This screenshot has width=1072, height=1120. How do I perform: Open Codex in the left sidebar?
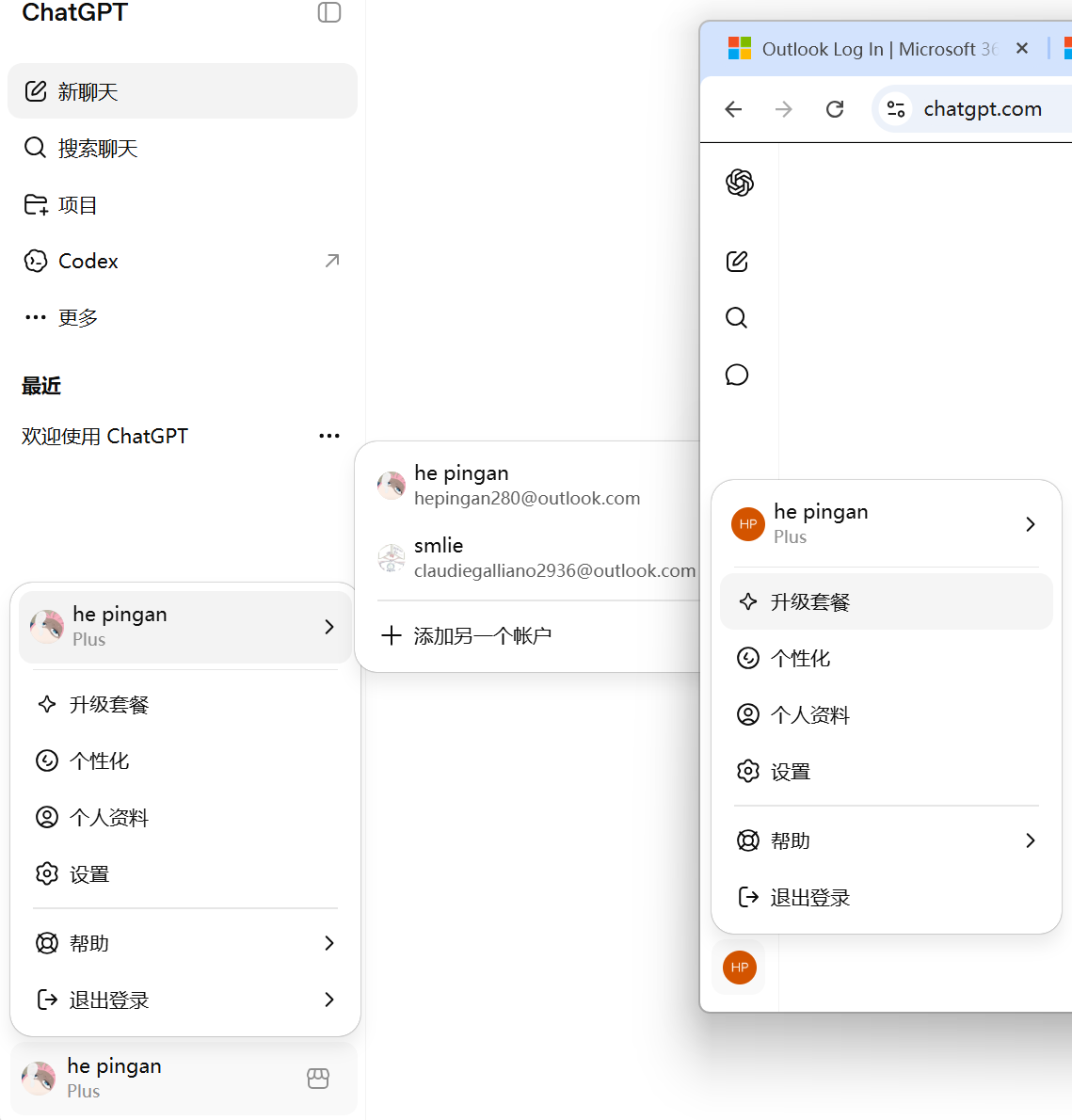[x=183, y=261]
